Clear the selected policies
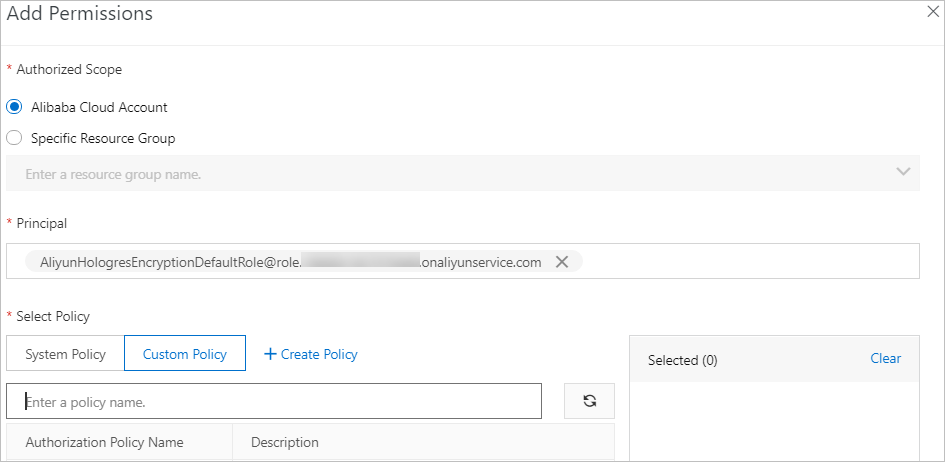 pyautogui.click(x=885, y=358)
